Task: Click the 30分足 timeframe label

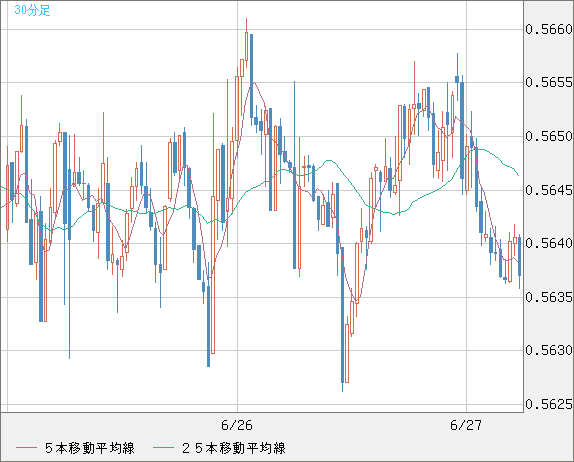Action: point(32,10)
